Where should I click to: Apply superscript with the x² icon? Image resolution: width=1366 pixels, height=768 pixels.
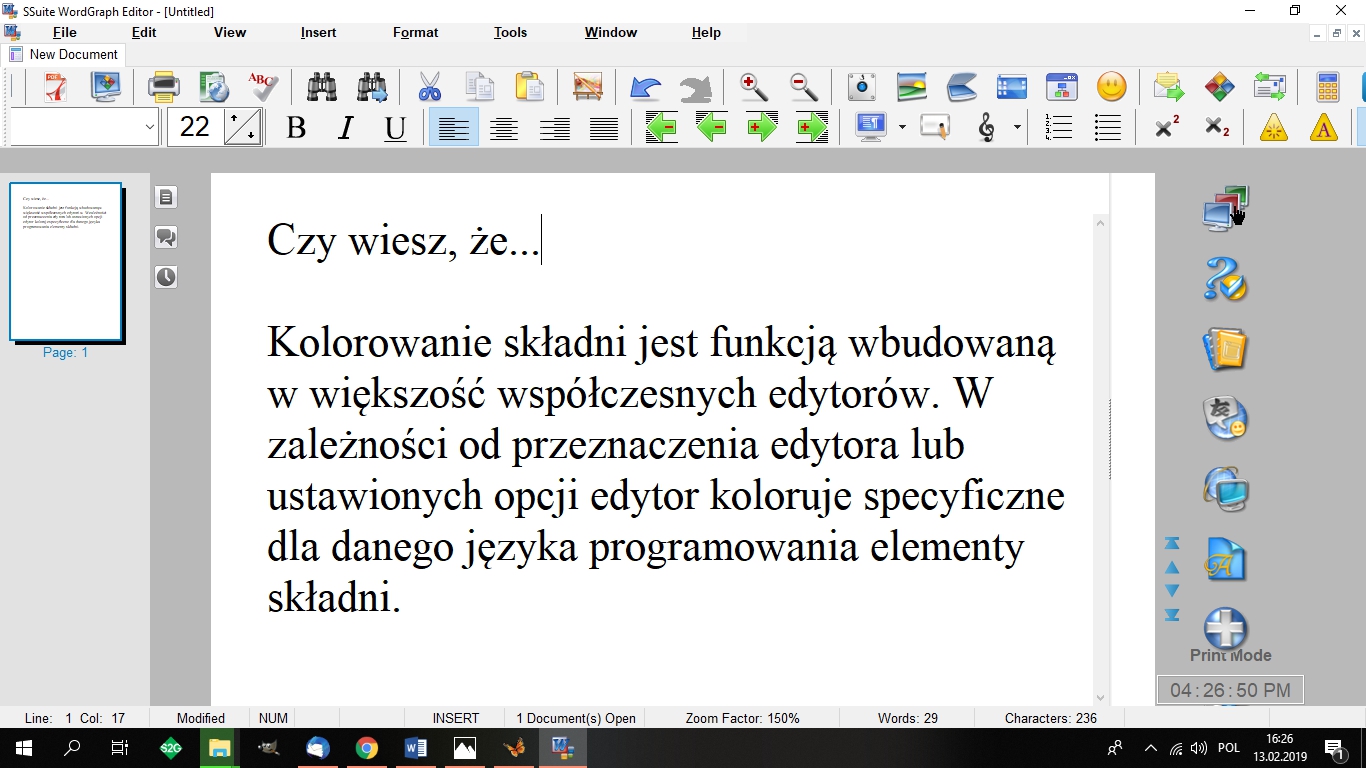coord(1165,127)
